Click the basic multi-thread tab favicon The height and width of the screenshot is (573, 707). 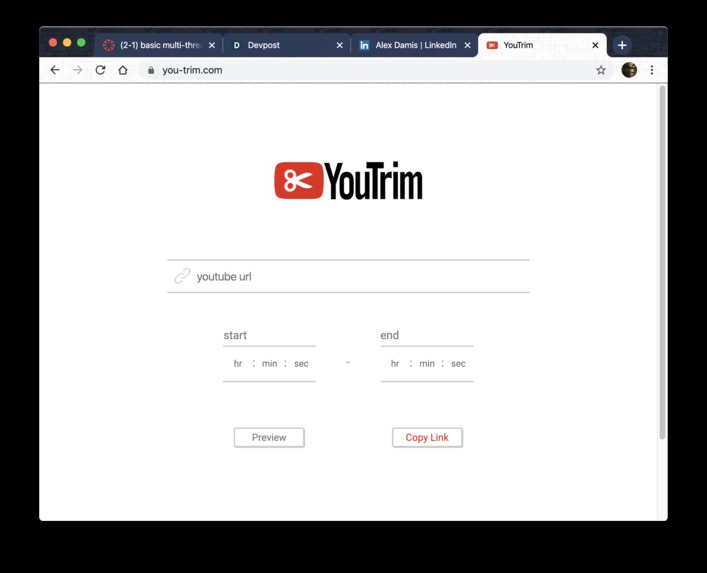pos(109,45)
